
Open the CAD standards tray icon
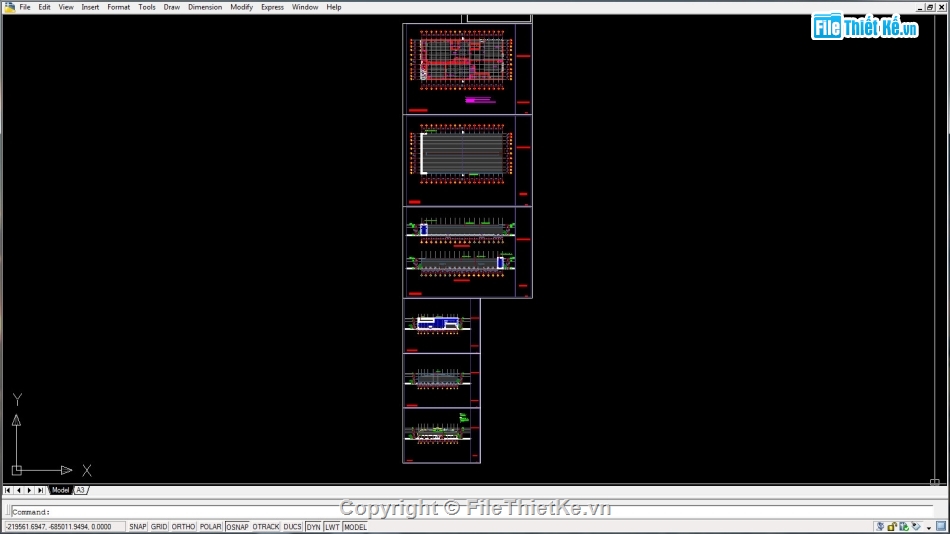coord(904,527)
